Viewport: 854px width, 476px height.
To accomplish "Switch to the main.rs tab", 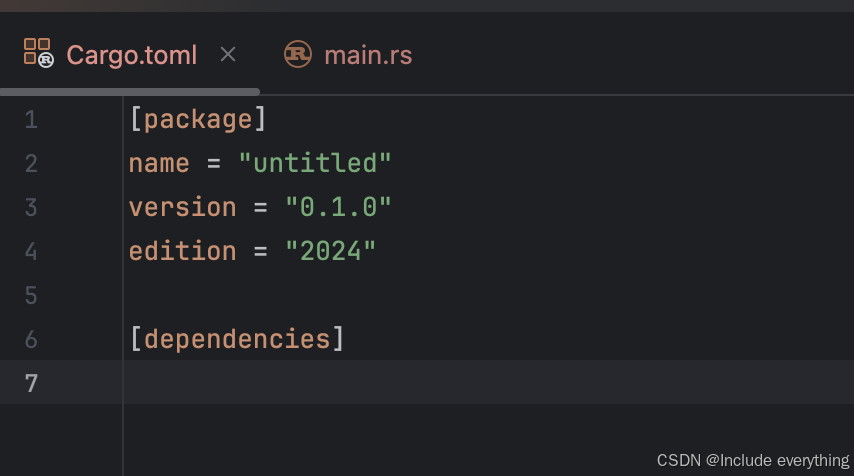I will click(x=367, y=54).
